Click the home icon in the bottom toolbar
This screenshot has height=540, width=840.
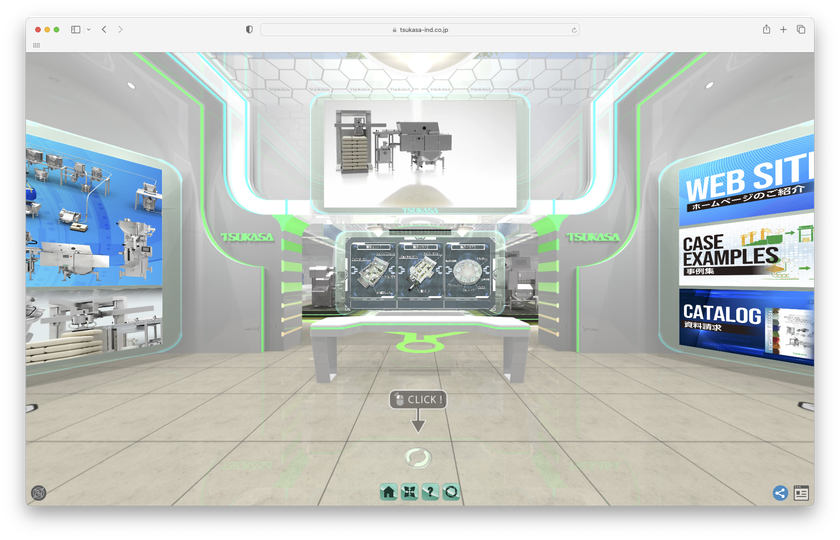point(388,492)
